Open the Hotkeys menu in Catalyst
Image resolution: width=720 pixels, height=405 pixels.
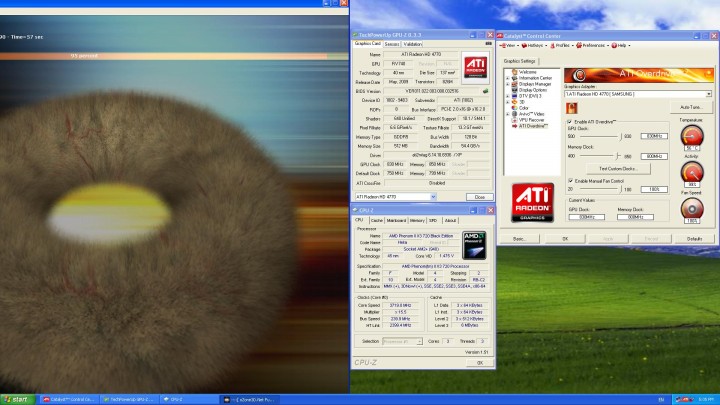pos(534,45)
